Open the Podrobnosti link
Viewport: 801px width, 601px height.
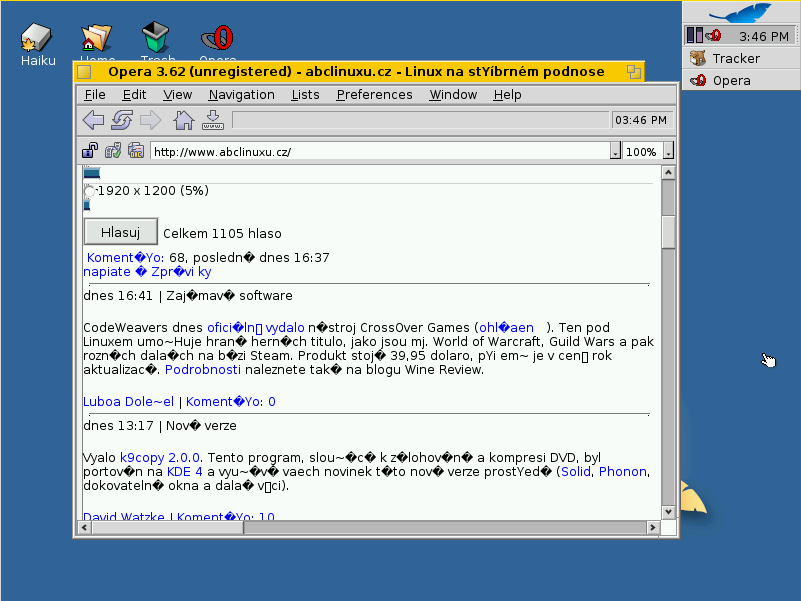pos(203,369)
